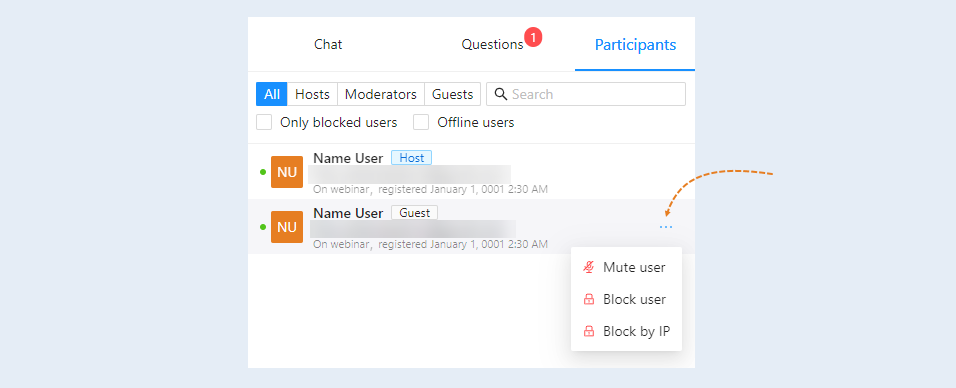Filter participants by All
The width and height of the screenshot is (956, 388).
[x=271, y=95]
